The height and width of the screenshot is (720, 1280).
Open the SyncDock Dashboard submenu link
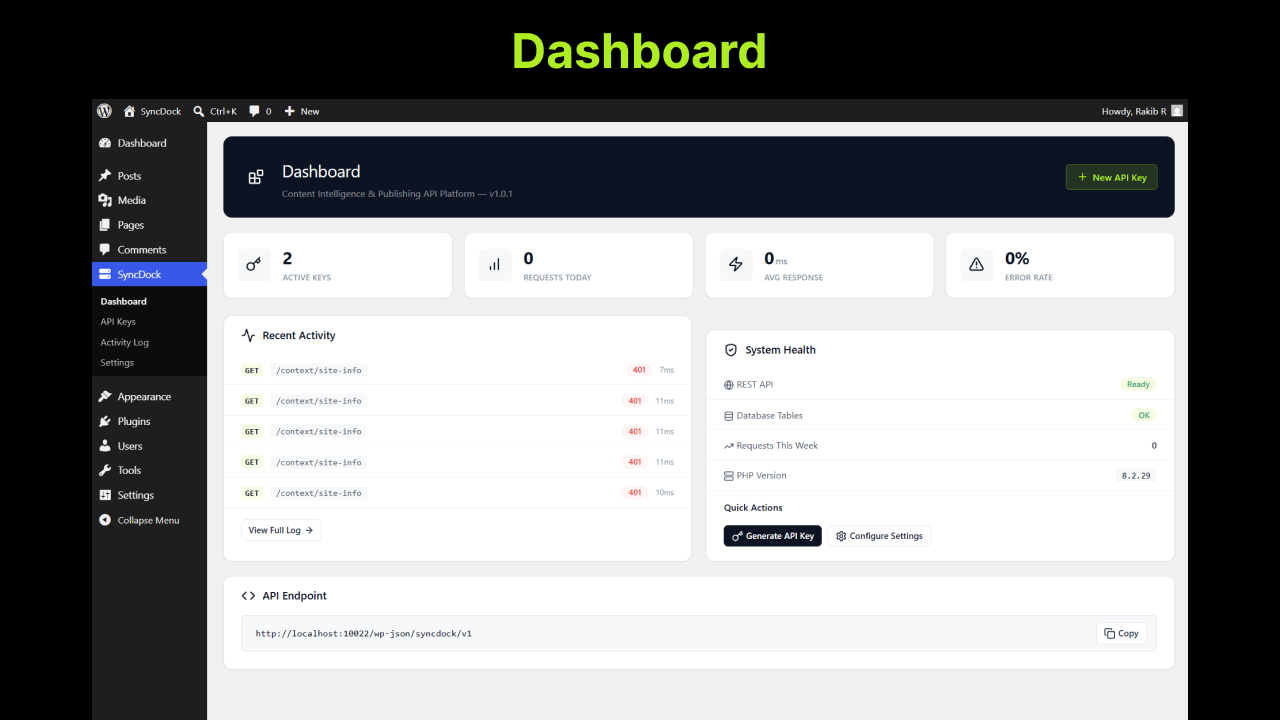(x=123, y=301)
